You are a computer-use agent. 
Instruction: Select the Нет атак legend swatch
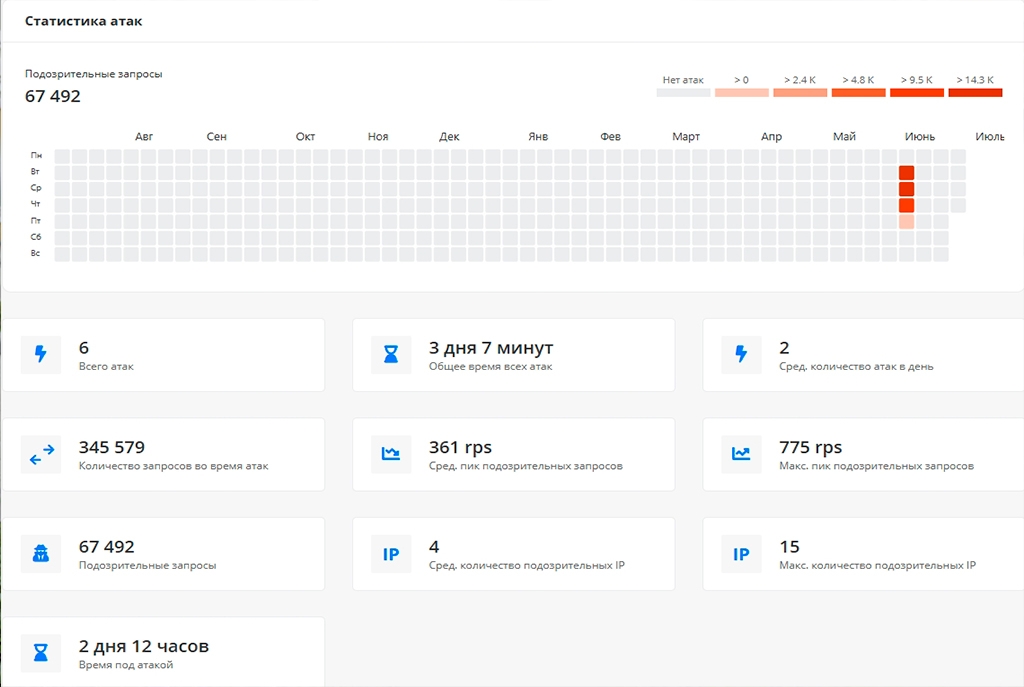pyautogui.click(x=683, y=93)
